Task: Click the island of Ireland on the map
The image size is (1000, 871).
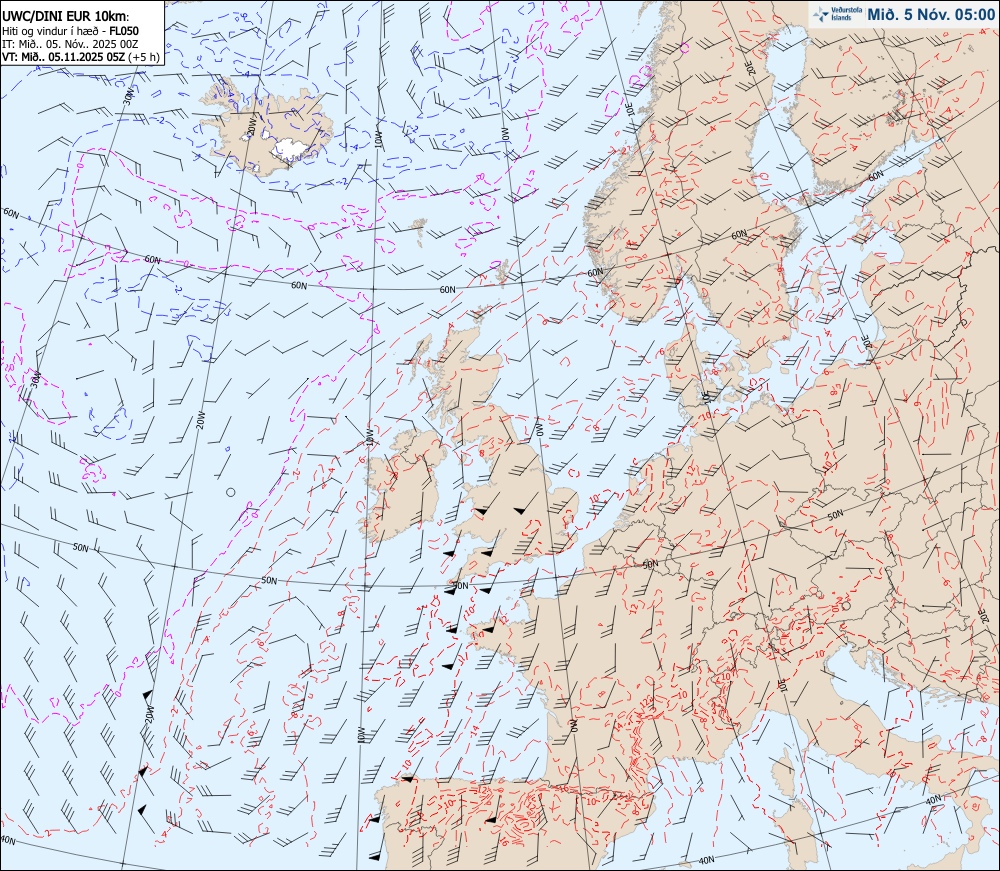Action: coord(403,485)
